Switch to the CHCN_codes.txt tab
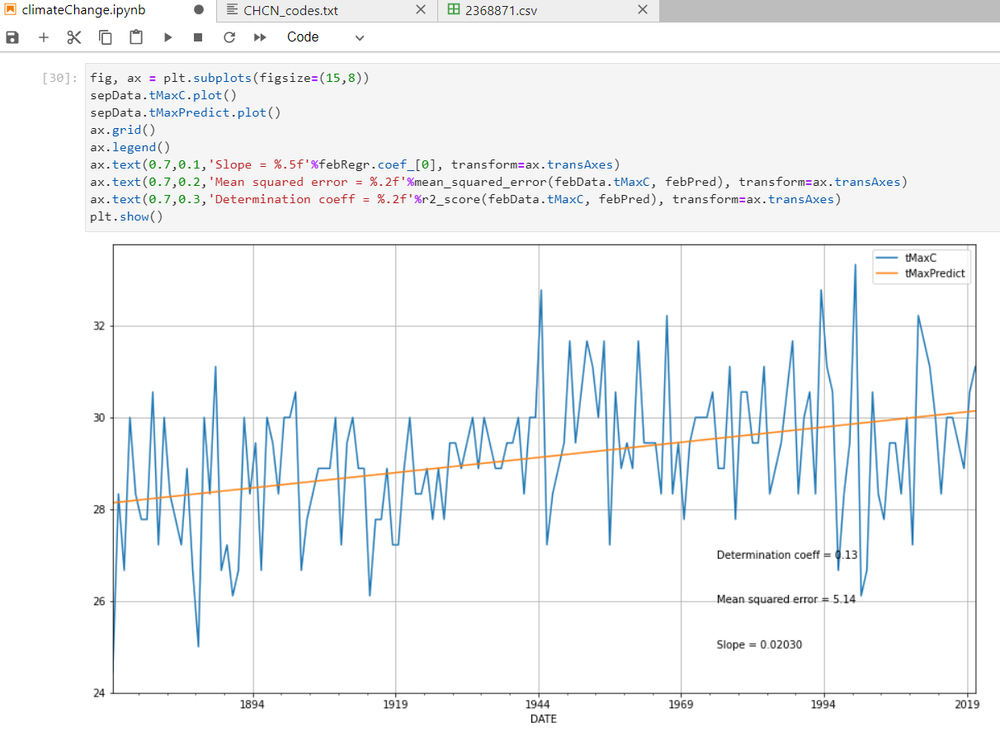Viewport: 1000px width, 729px height. point(292,11)
